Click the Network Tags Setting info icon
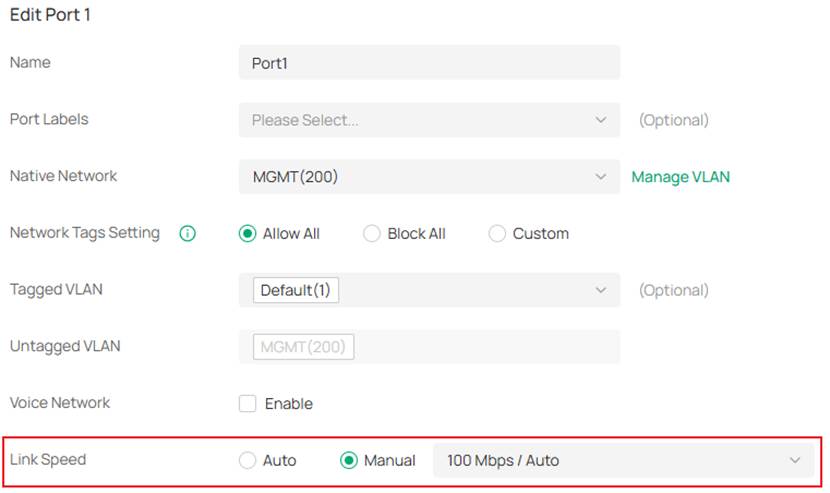The image size is (830, 493). point(187,233)
